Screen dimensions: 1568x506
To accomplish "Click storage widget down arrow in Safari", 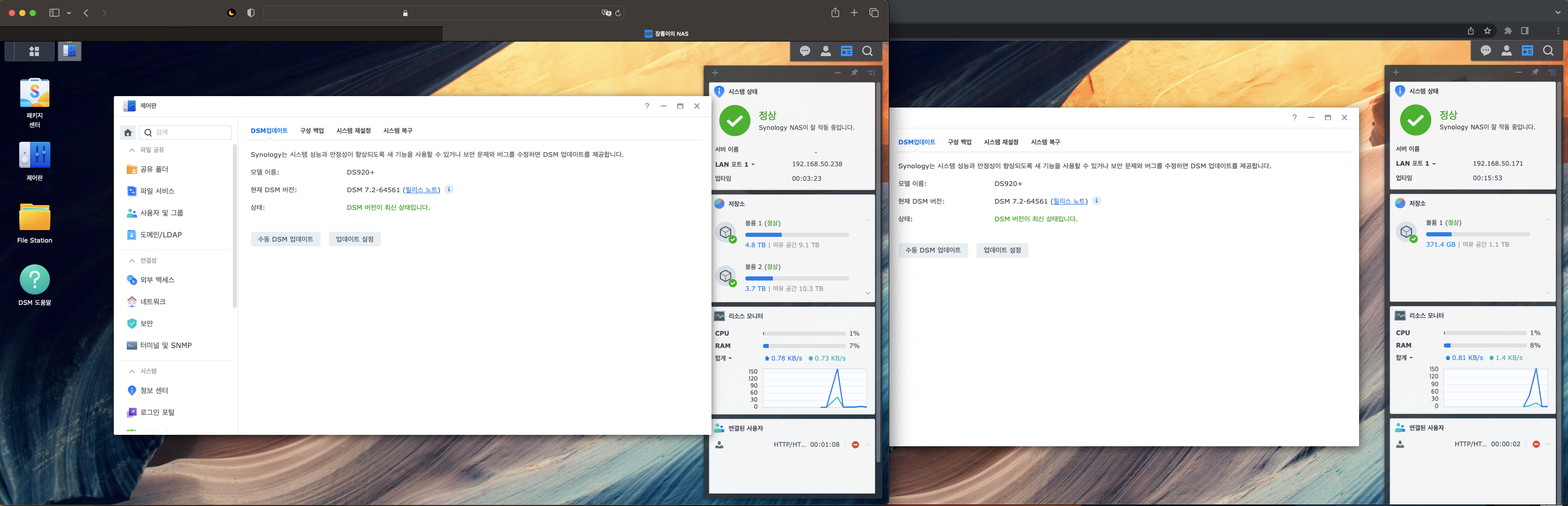I will [x=867, y=293].
